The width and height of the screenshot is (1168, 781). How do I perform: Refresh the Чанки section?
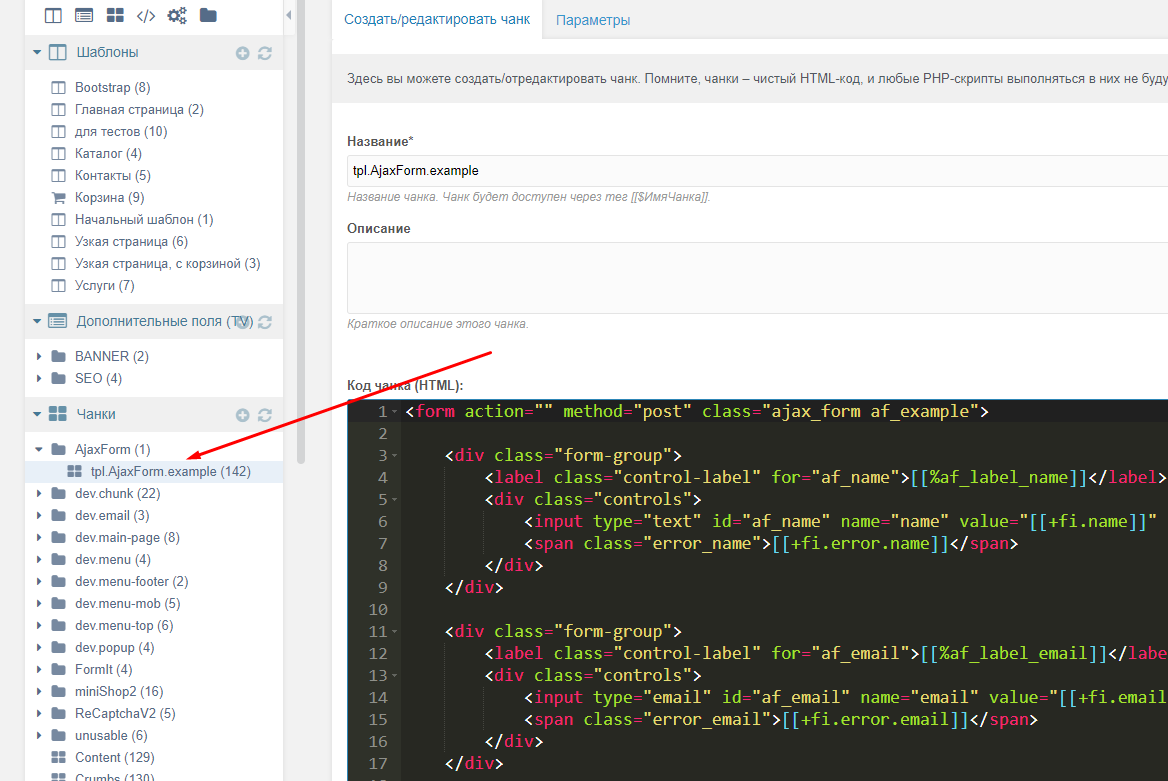pyautogui.click(x=264, y=415)
